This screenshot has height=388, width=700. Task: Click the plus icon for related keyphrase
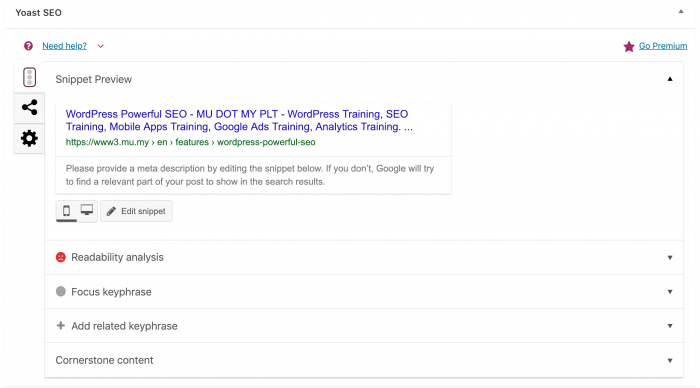[61, 325]
